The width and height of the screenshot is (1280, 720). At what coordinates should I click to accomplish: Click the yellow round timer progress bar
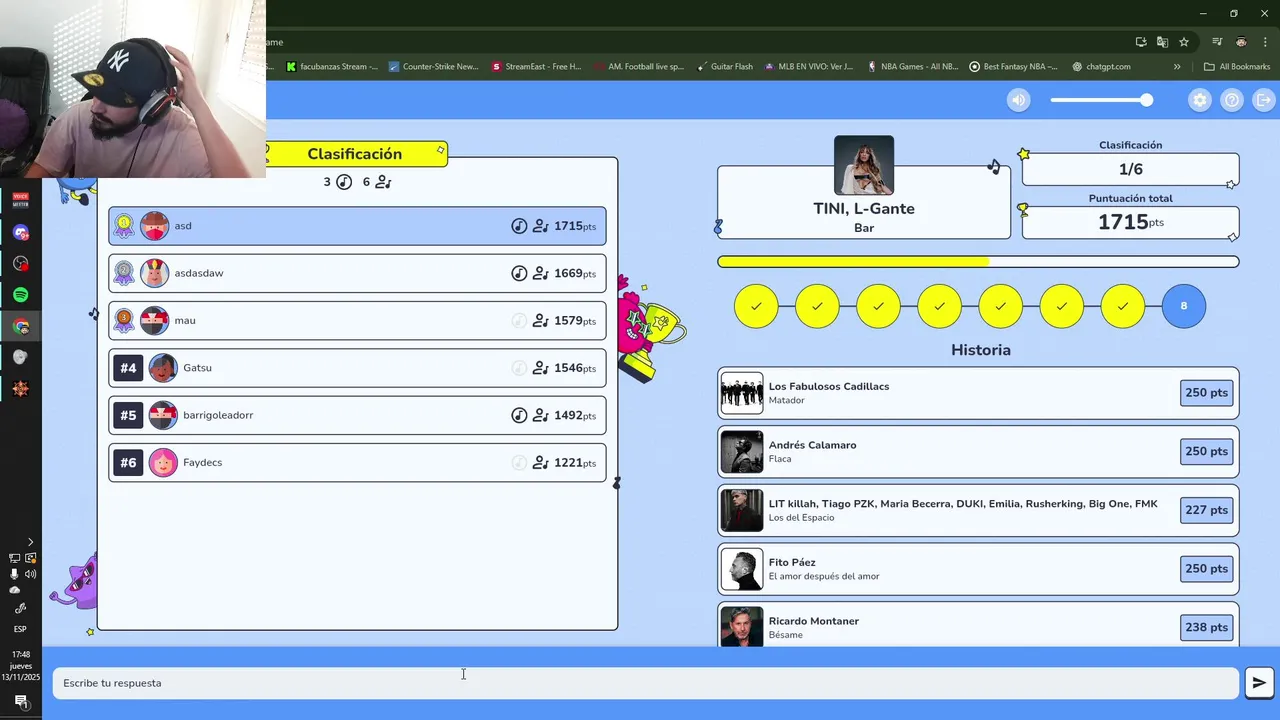pyautogui.click(x=978, y=262)
